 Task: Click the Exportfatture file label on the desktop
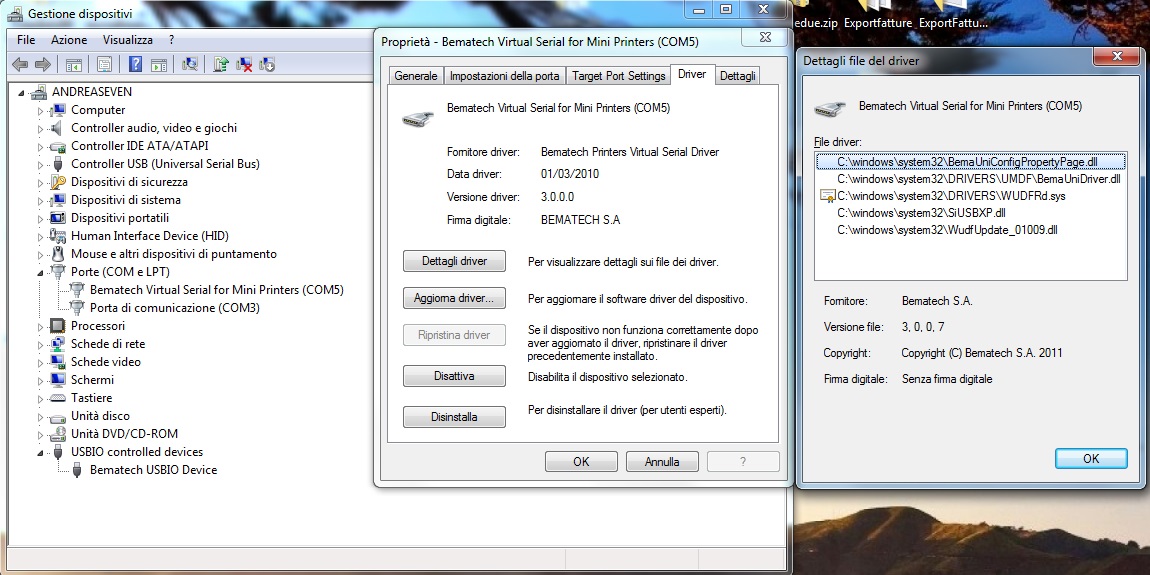[x=877, y=23]
